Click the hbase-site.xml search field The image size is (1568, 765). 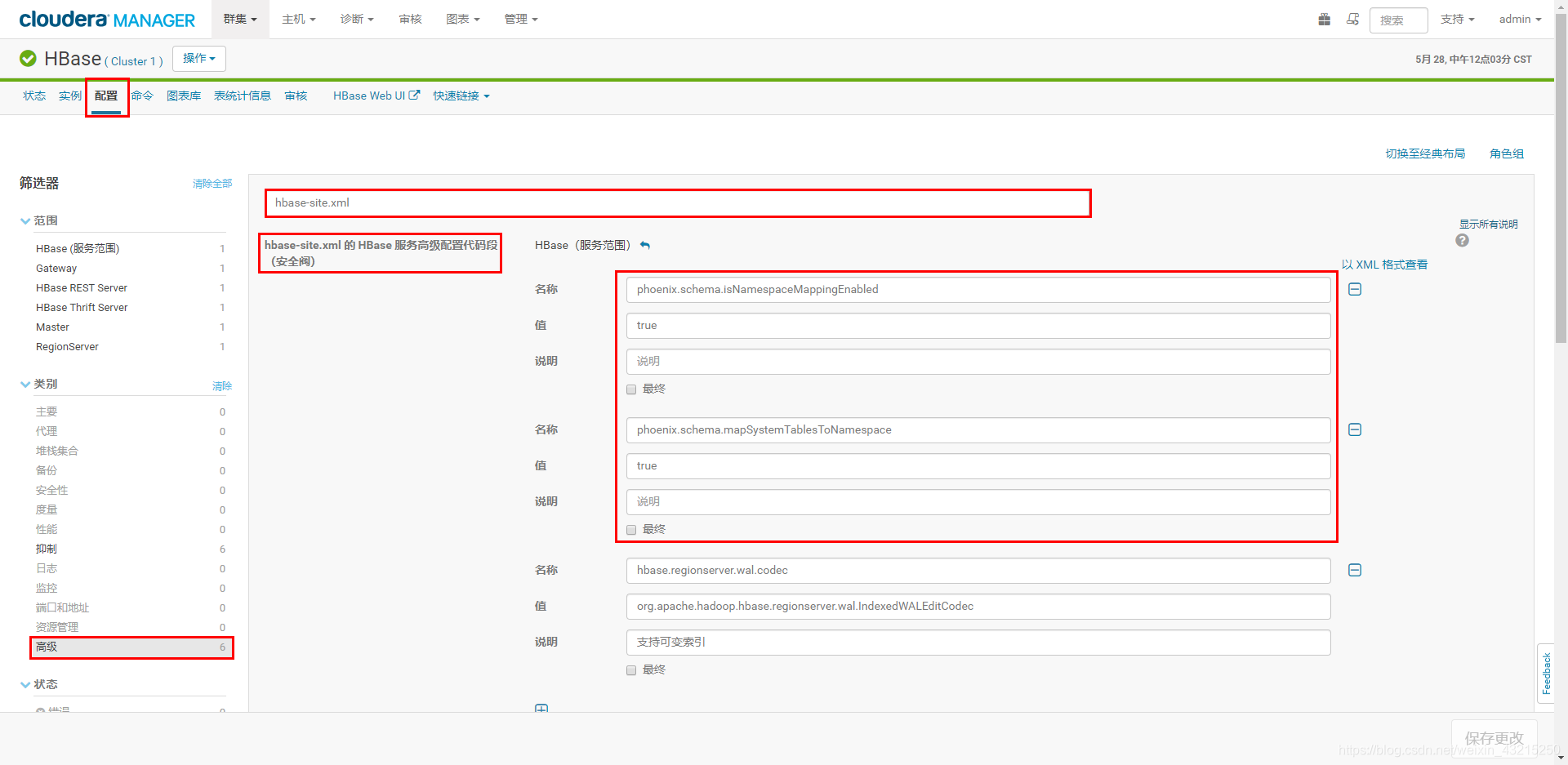(x=678, y=203)
